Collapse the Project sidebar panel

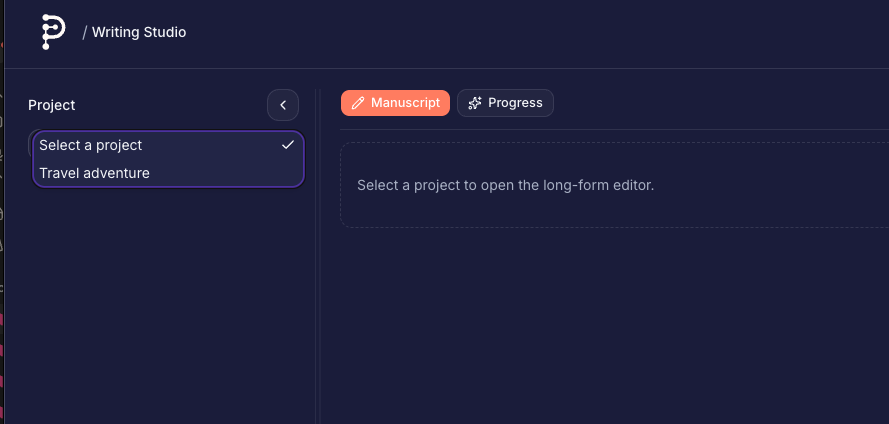point(283,105)
